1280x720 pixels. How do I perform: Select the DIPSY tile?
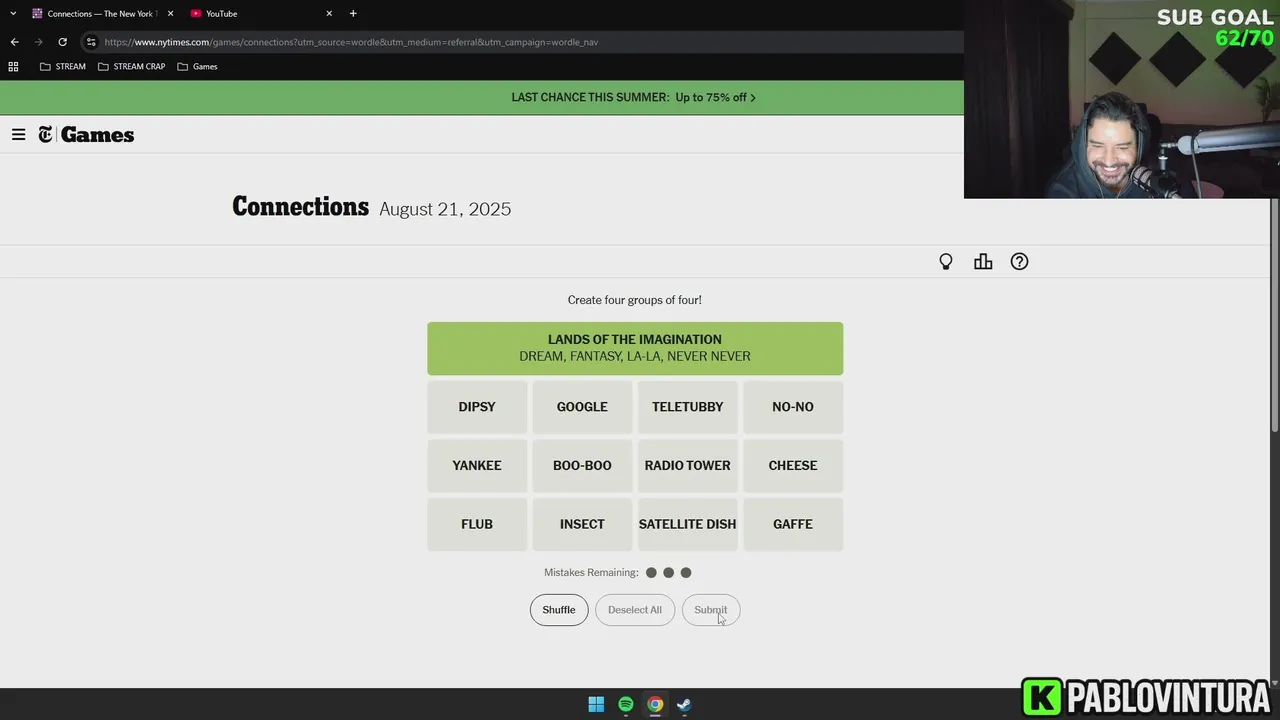point(477,407)
